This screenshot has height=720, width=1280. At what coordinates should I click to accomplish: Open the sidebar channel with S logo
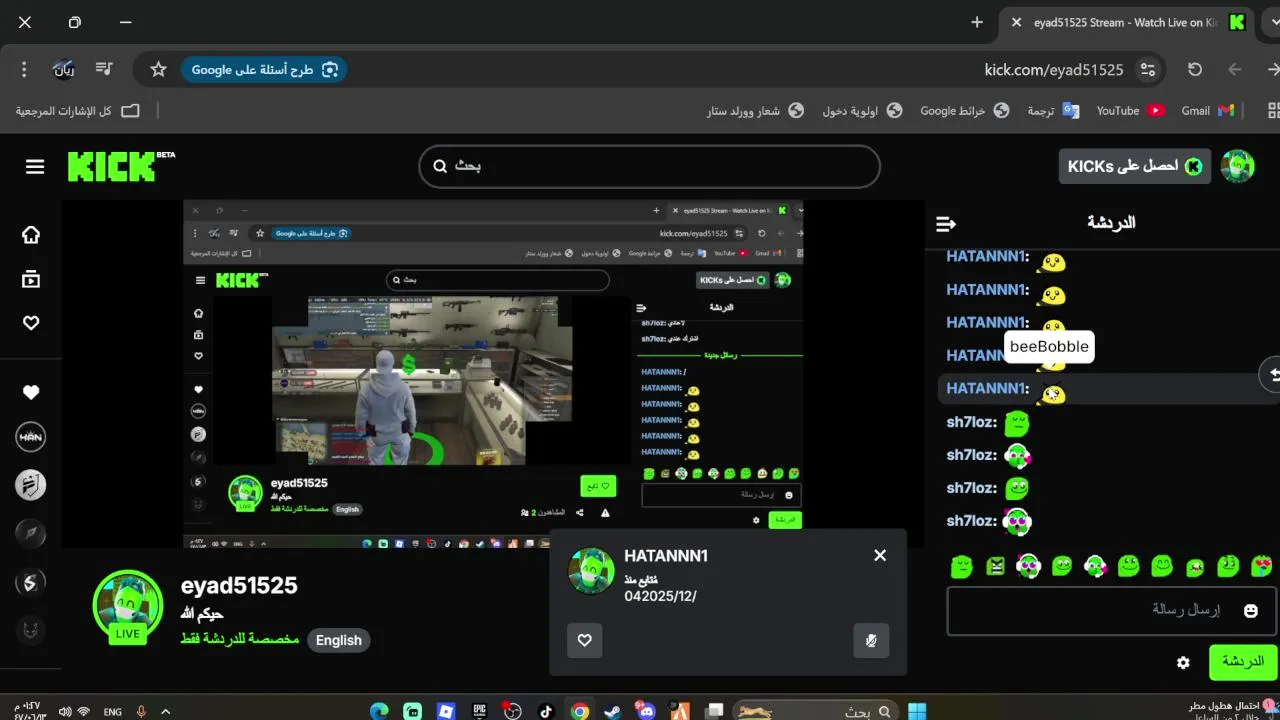tap(31, 581)
